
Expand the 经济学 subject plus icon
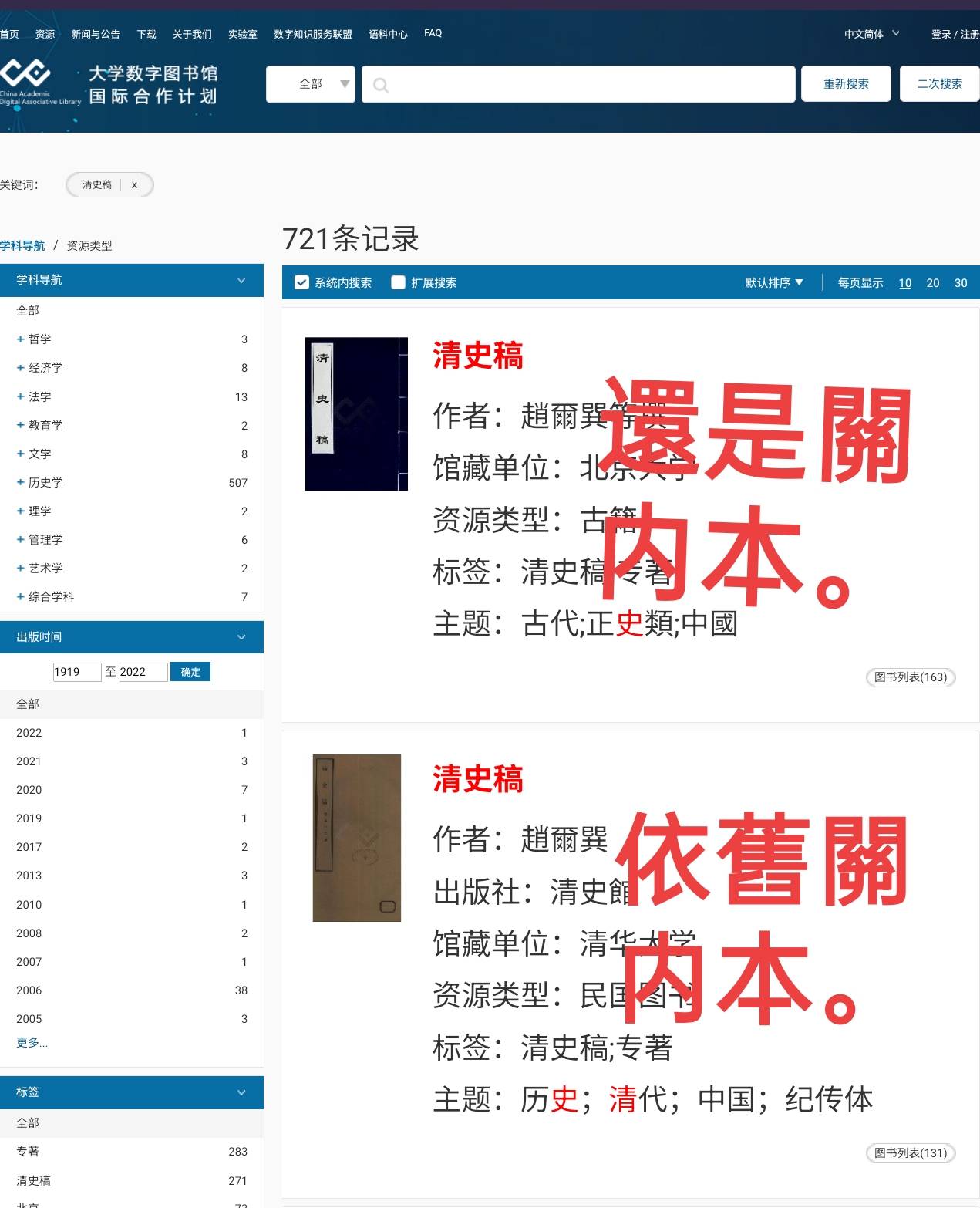pos(21,368)
